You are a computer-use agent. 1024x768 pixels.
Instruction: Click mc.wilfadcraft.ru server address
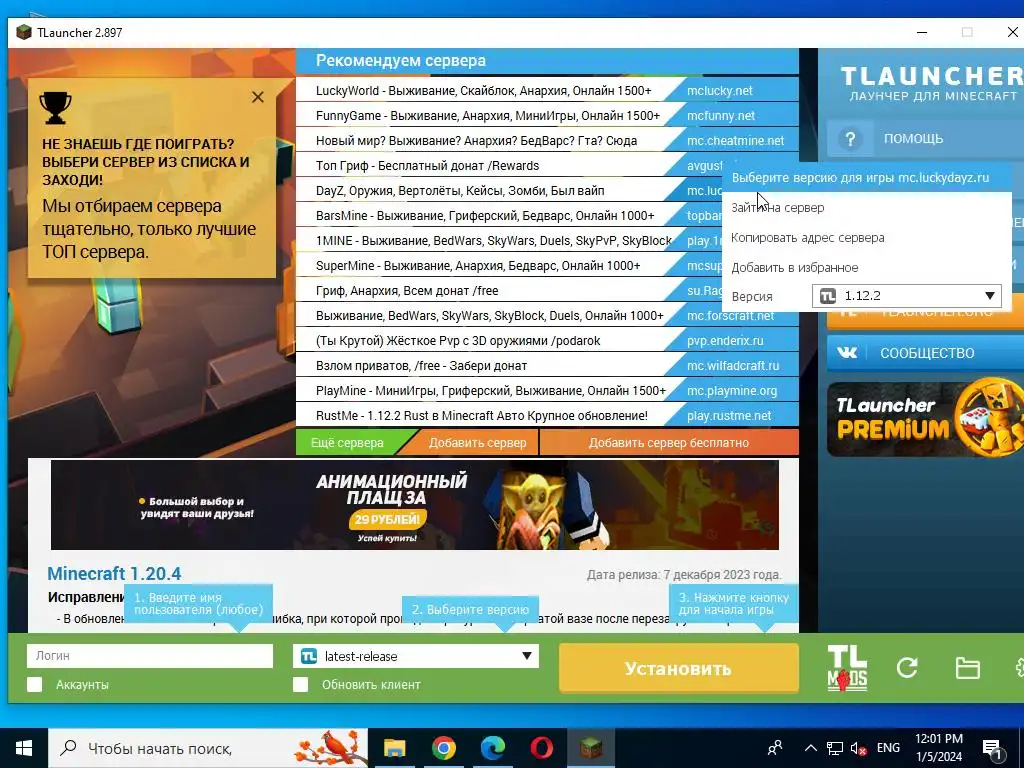732,366
